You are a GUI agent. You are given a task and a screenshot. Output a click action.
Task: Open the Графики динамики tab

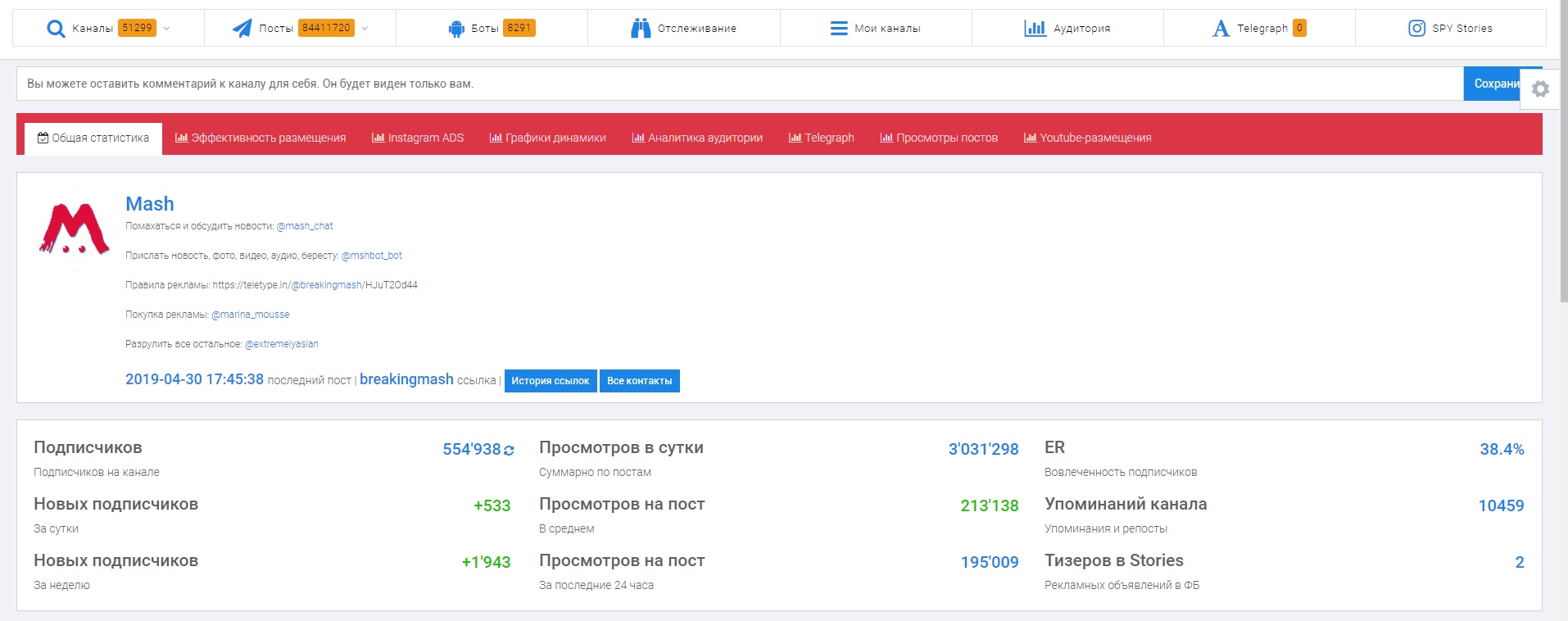(x=547, y=138)
